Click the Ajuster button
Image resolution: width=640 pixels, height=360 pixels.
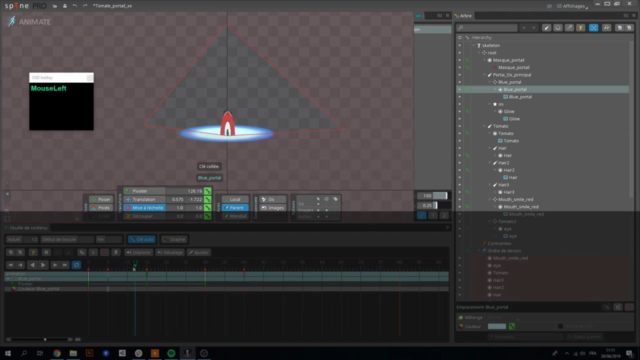[199, 253]
